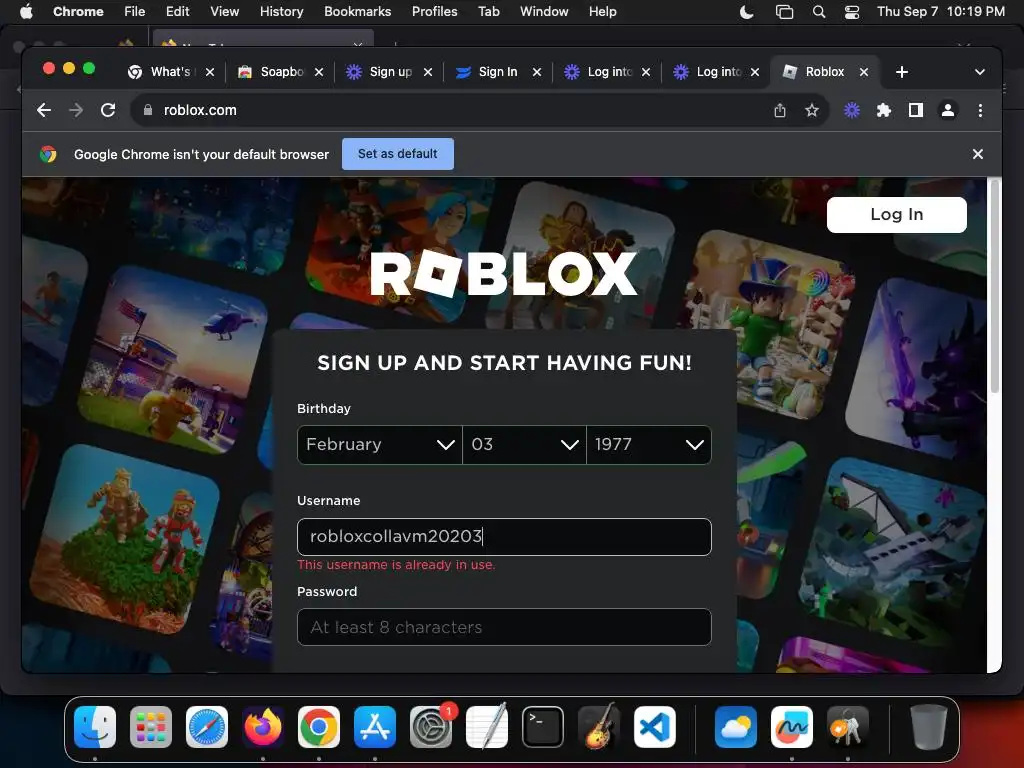Open the Chrome three-dot menu

pos(980,110)
